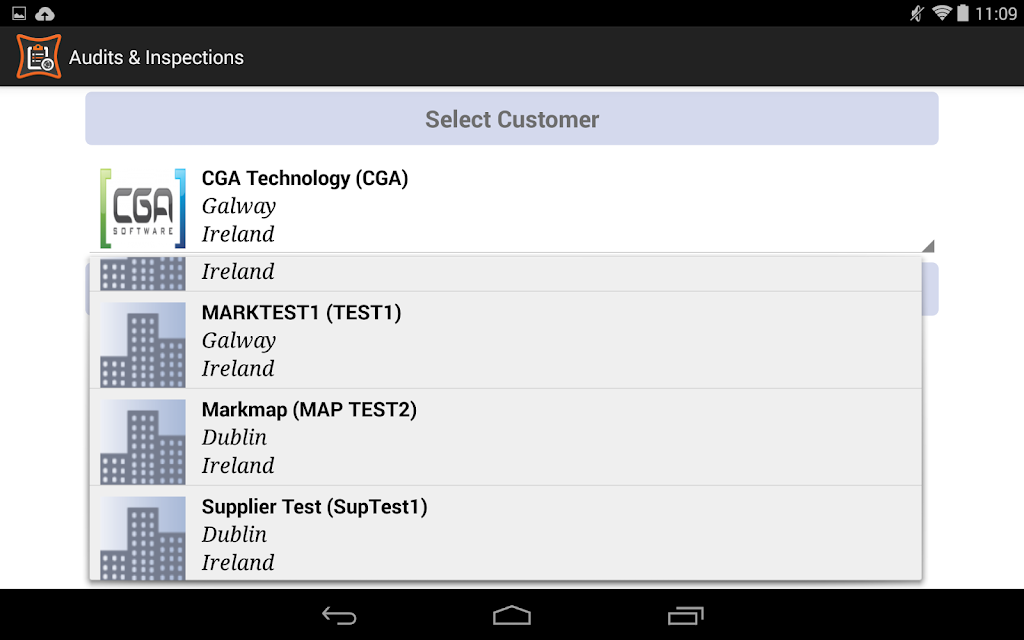The height and width of the screenshot is (640, 1024).
Task: Select the MARKTEST1 building icon
Action: [142, 345]
